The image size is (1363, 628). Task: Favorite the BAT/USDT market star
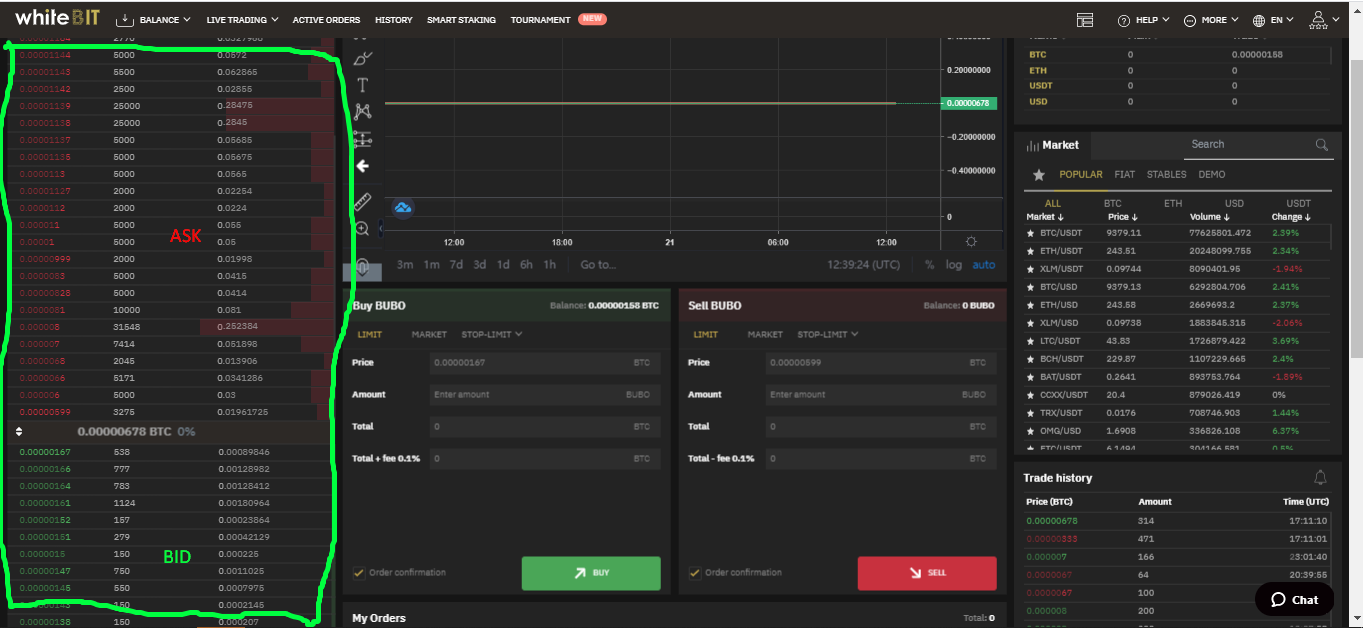click(1031, 377)
